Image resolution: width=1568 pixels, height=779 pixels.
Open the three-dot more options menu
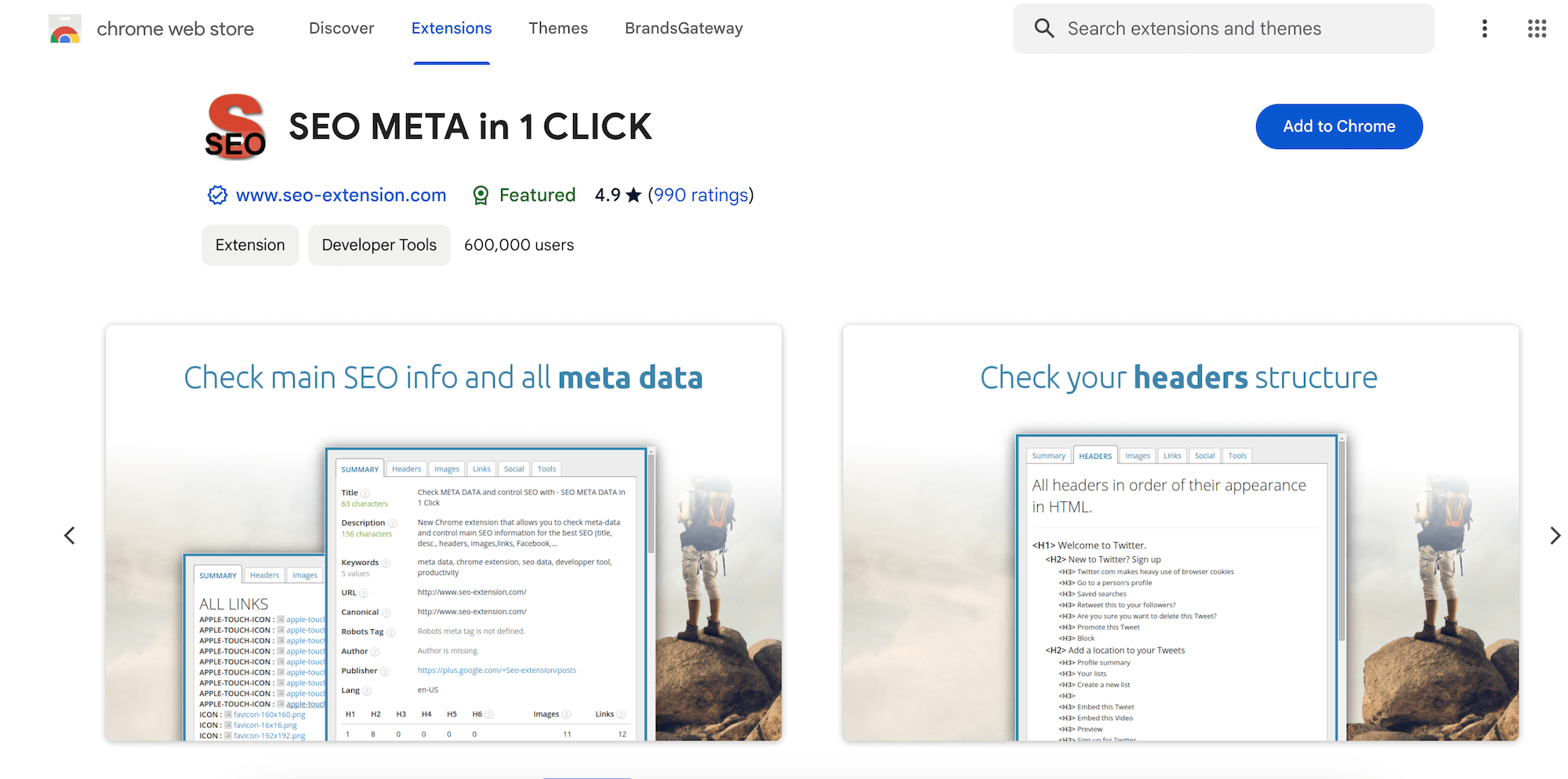point(1484,29)
